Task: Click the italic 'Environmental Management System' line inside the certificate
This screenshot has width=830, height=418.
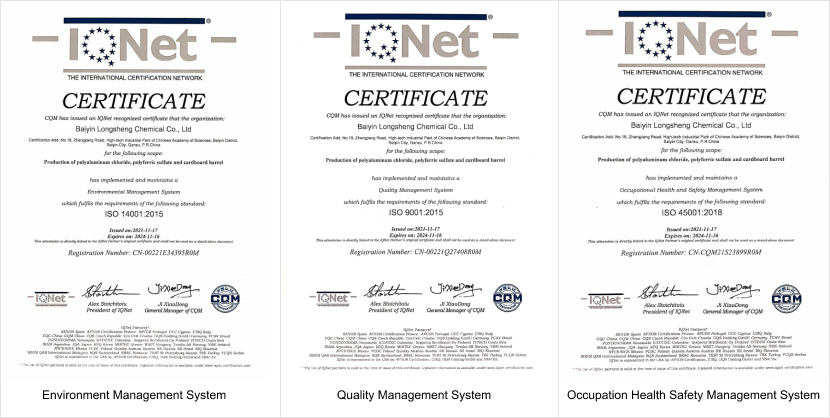Action: coord(134,192)
